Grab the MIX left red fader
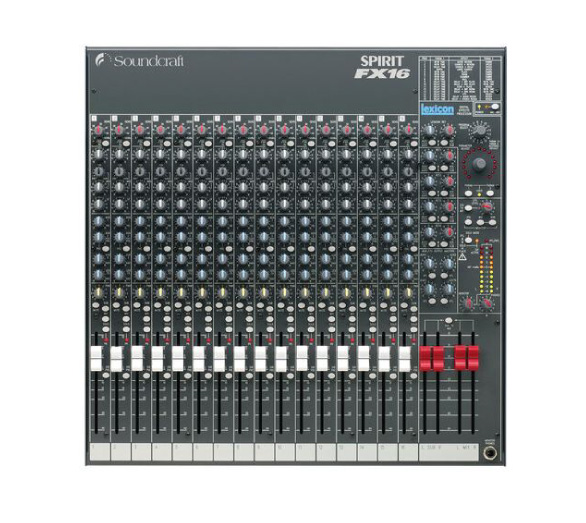 460,359
